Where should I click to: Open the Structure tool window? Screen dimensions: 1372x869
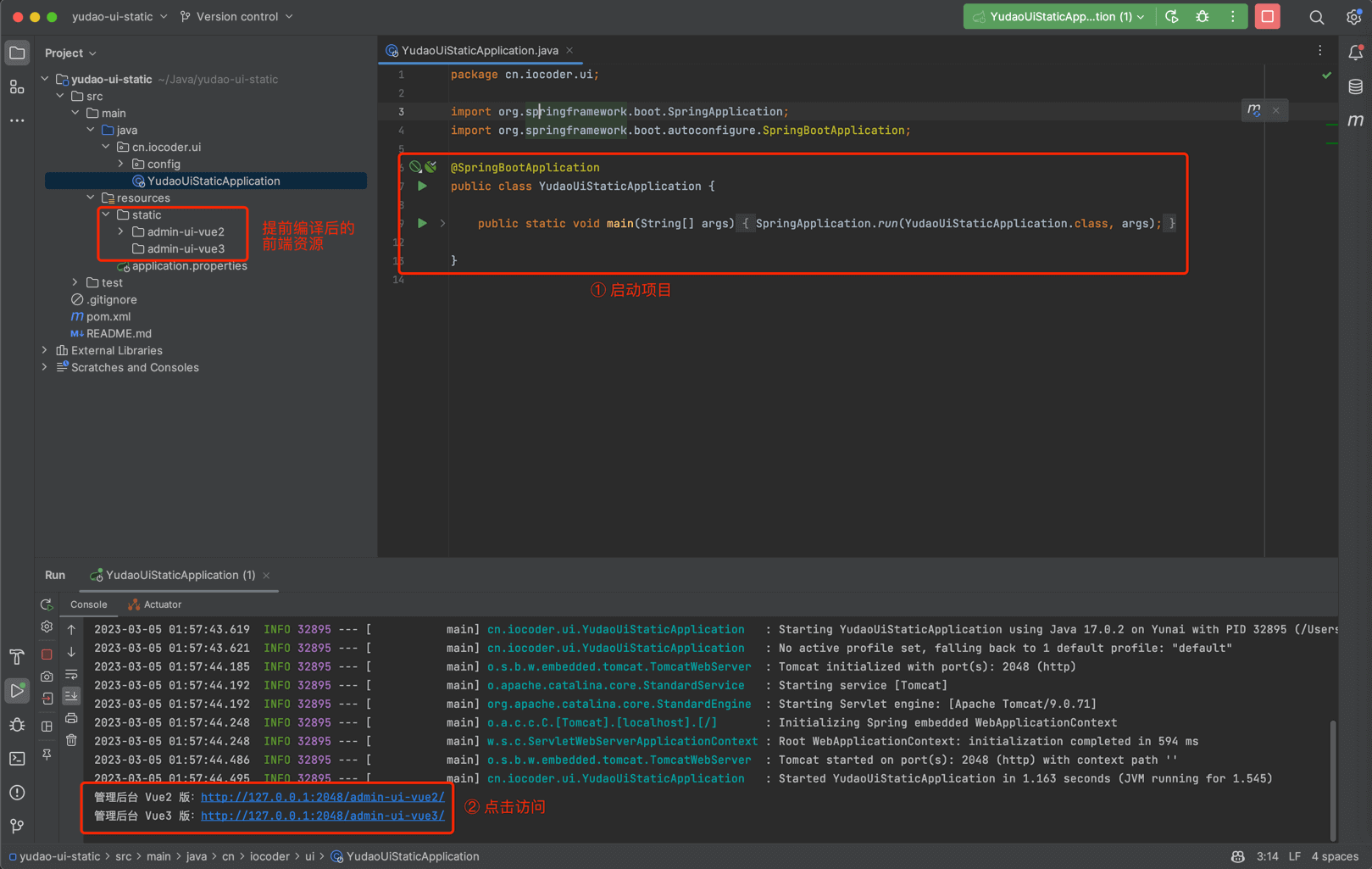coord(17,87)
